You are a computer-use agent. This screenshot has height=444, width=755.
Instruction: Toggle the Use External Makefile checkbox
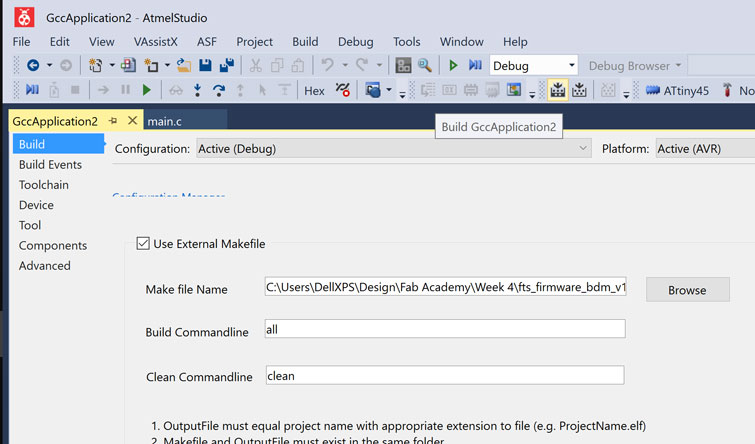[x=143, y=243]
